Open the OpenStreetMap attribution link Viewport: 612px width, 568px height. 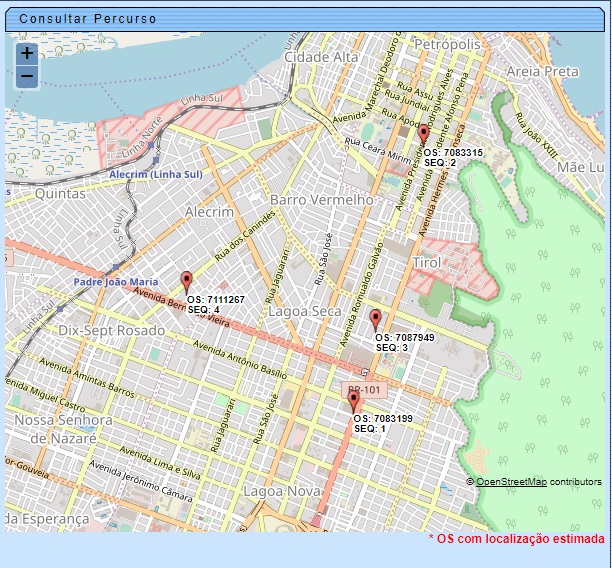point(510,482)
